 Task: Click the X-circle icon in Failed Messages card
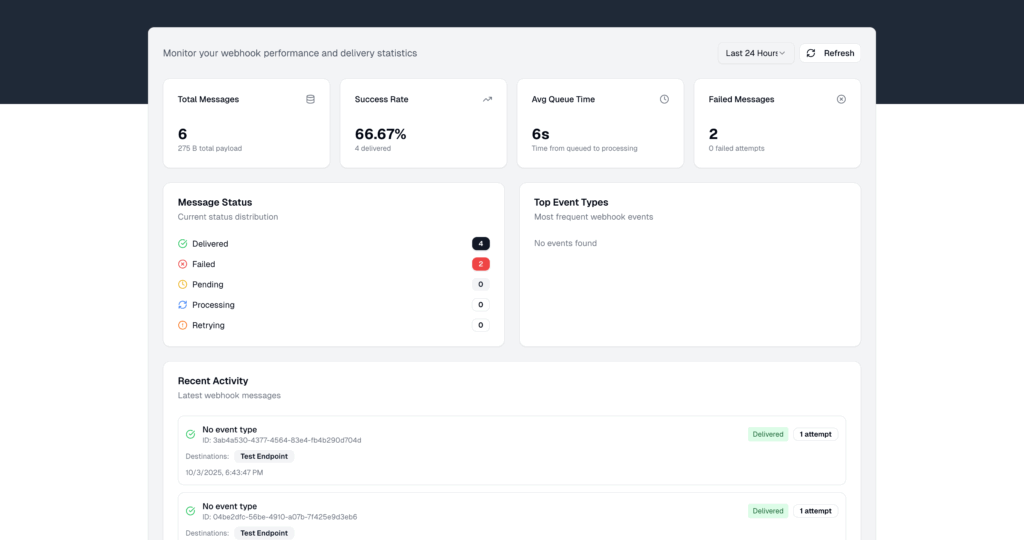[841, 99]
